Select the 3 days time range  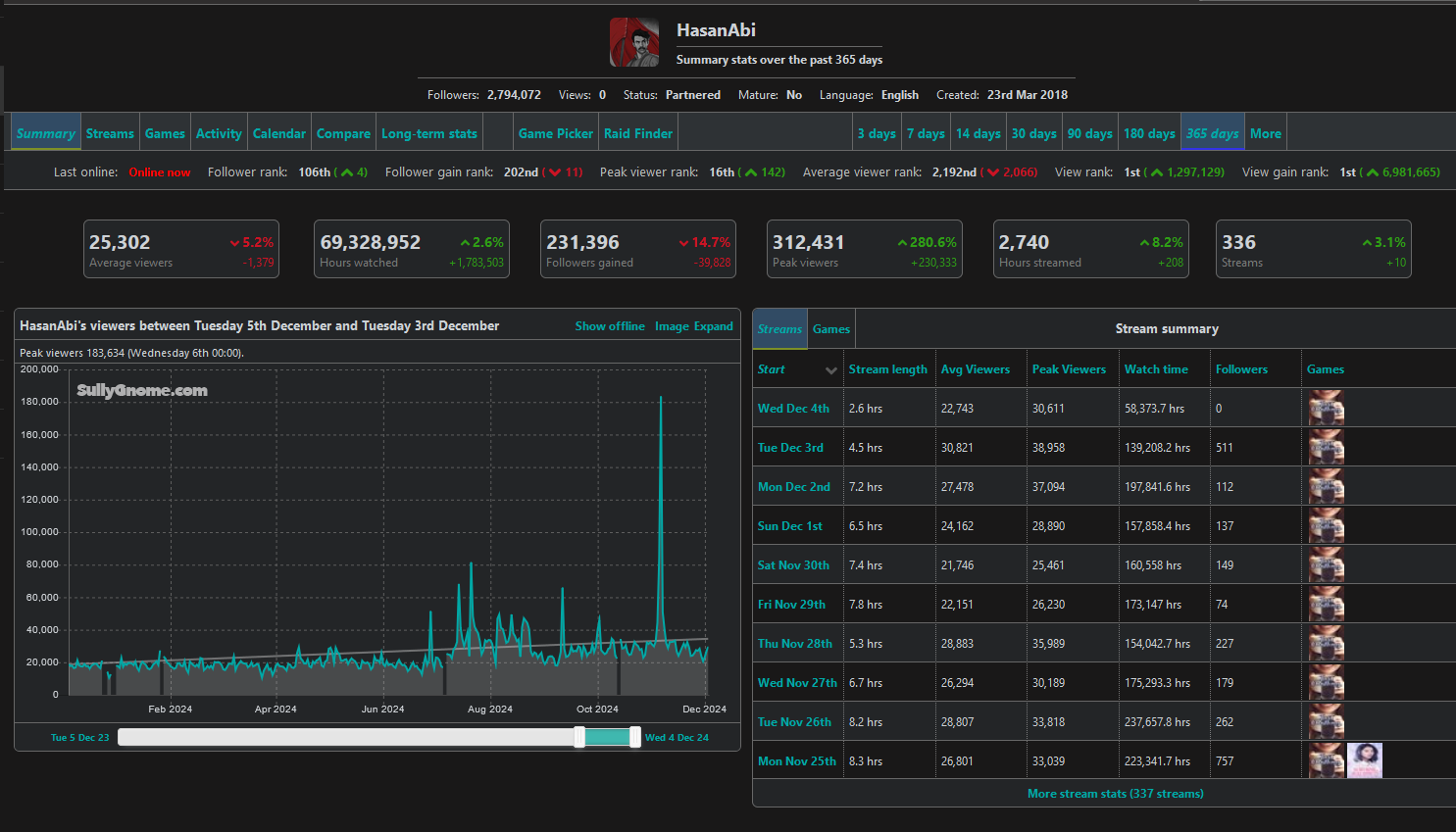pyautogui.click(x=877, y=133)
